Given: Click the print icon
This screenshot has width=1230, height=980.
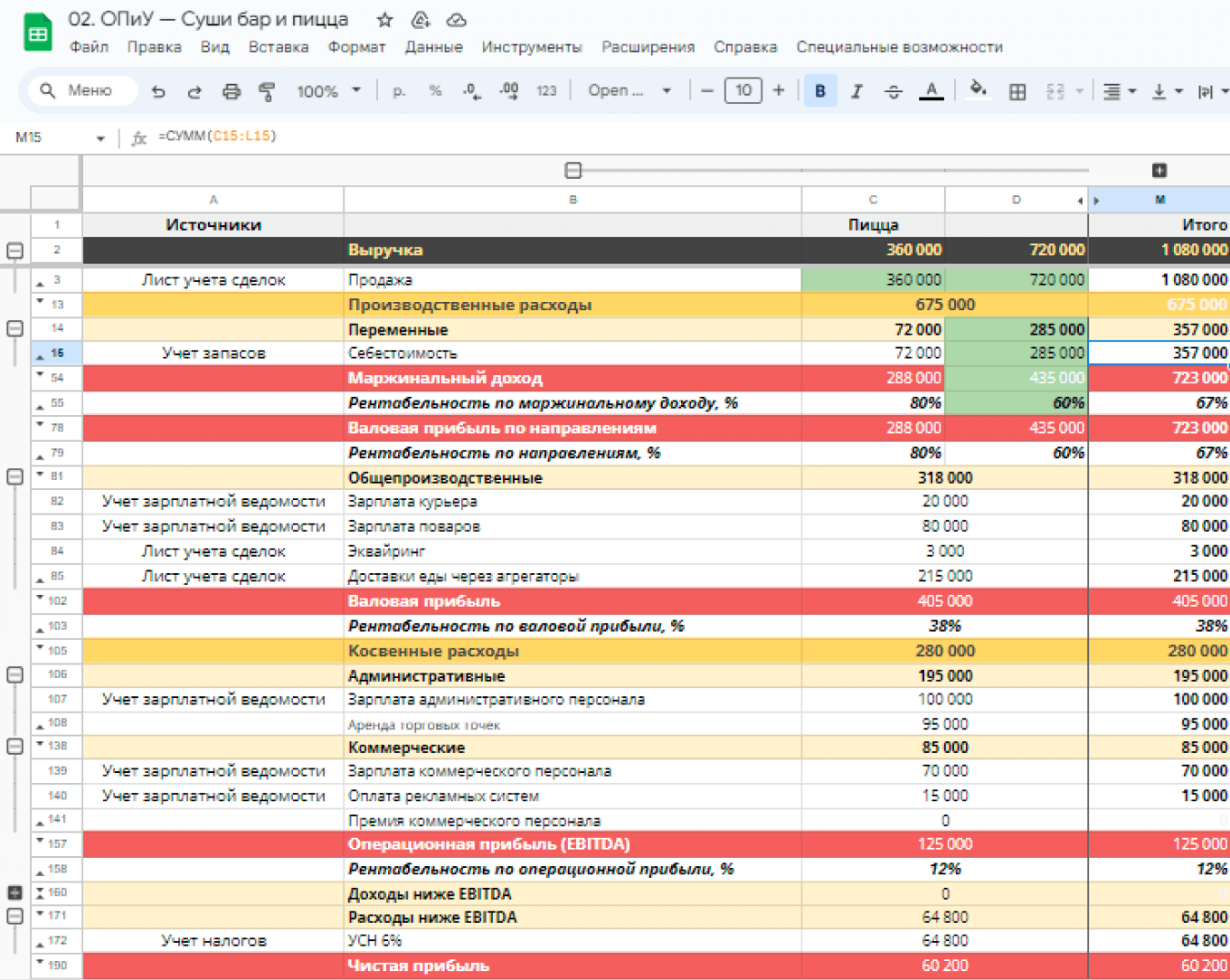Looking at the screenshot, I should point(232,91).
